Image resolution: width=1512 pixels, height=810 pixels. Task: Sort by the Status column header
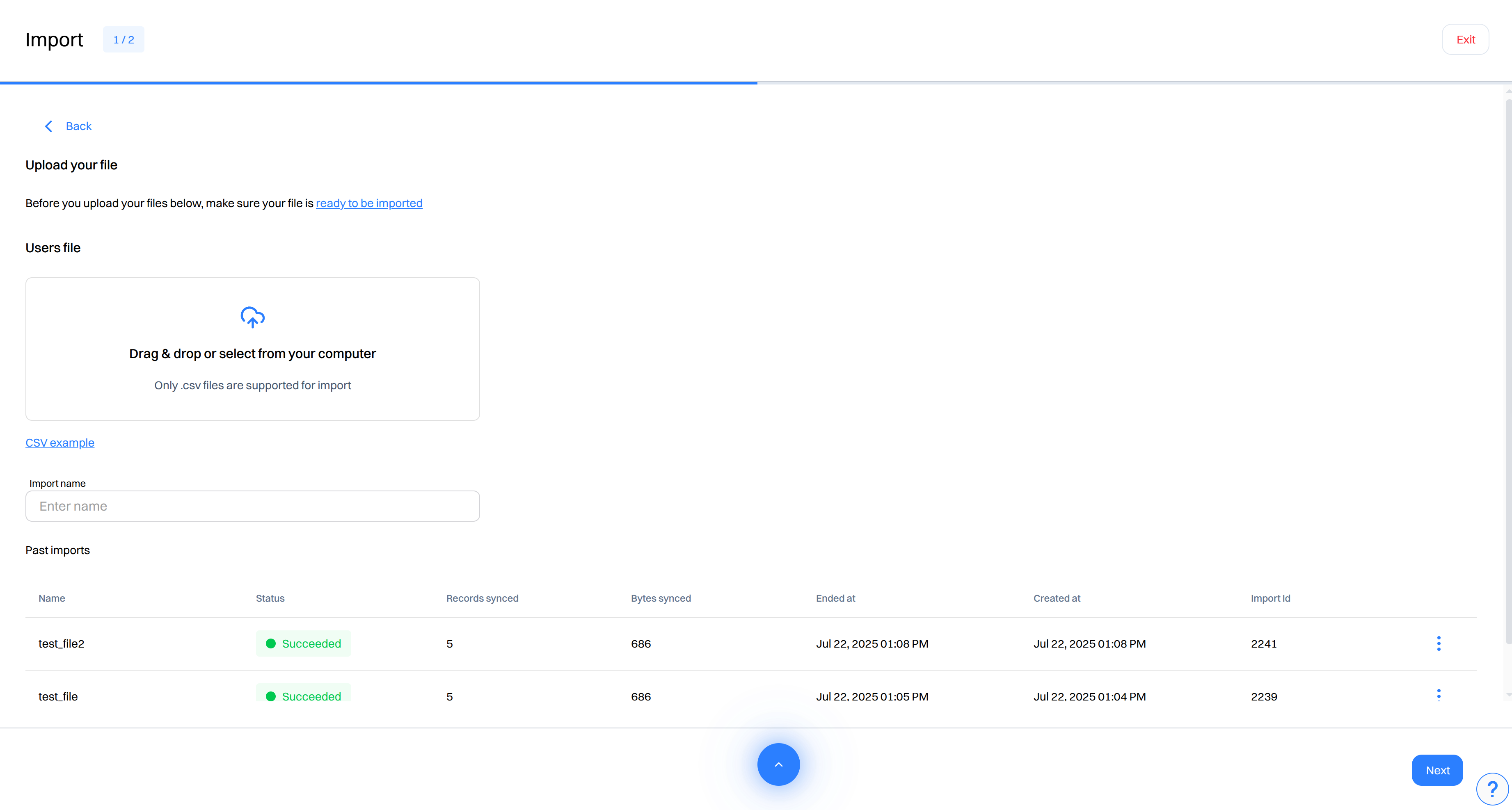[x=270, y=598]
